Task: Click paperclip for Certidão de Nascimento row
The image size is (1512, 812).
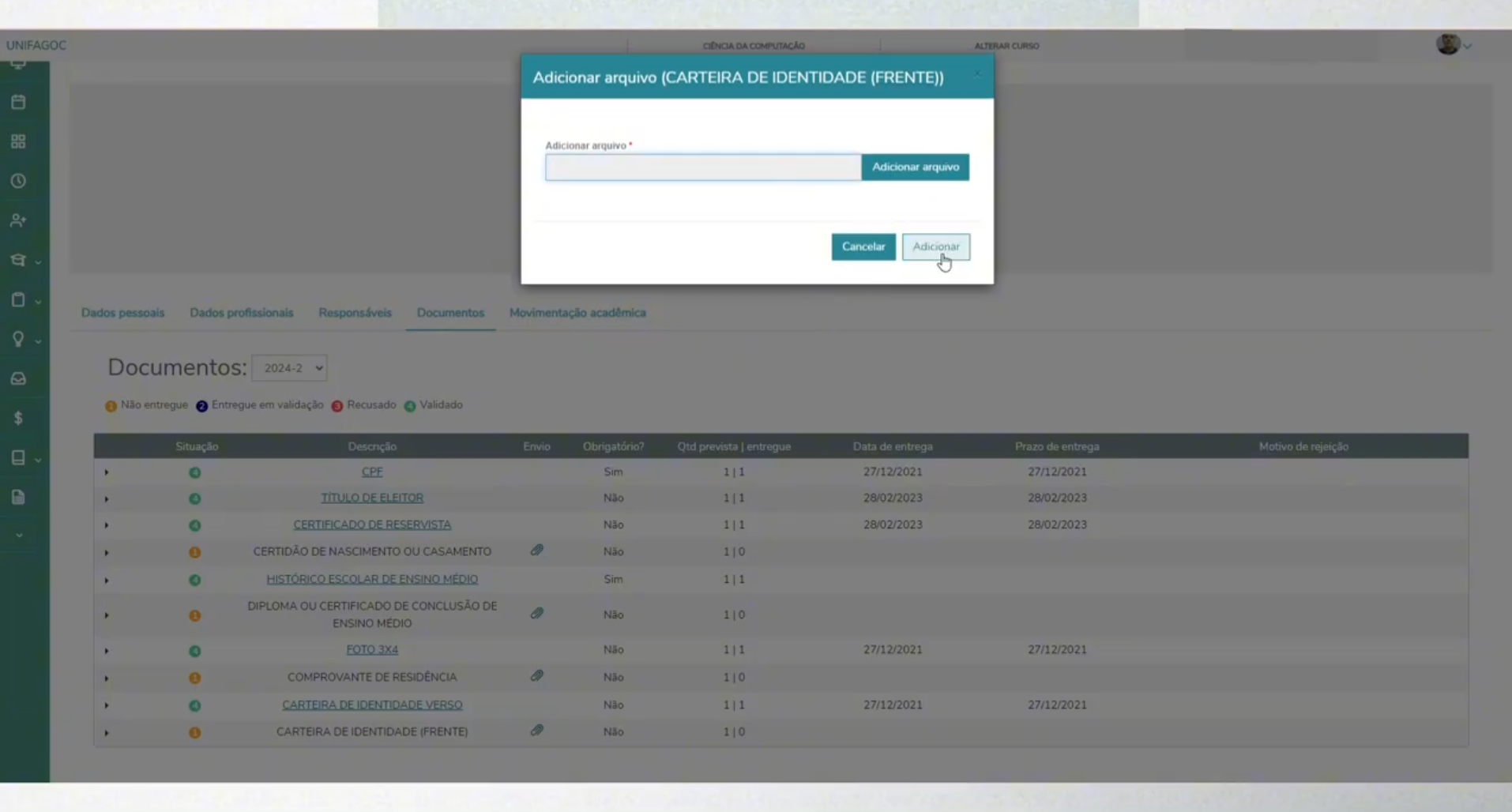Action: click(x=536, y=550)
